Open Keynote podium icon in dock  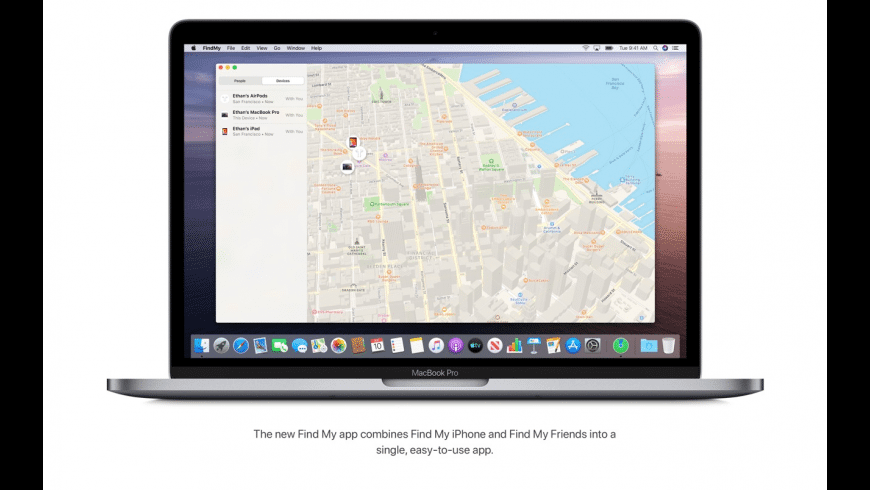pos(534,346)
